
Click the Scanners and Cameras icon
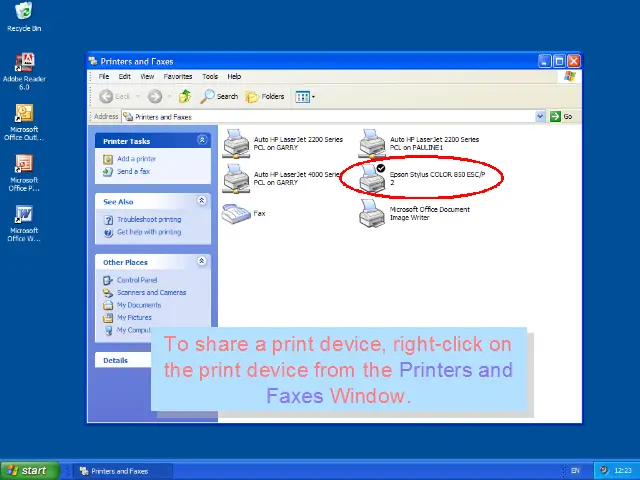108,293
